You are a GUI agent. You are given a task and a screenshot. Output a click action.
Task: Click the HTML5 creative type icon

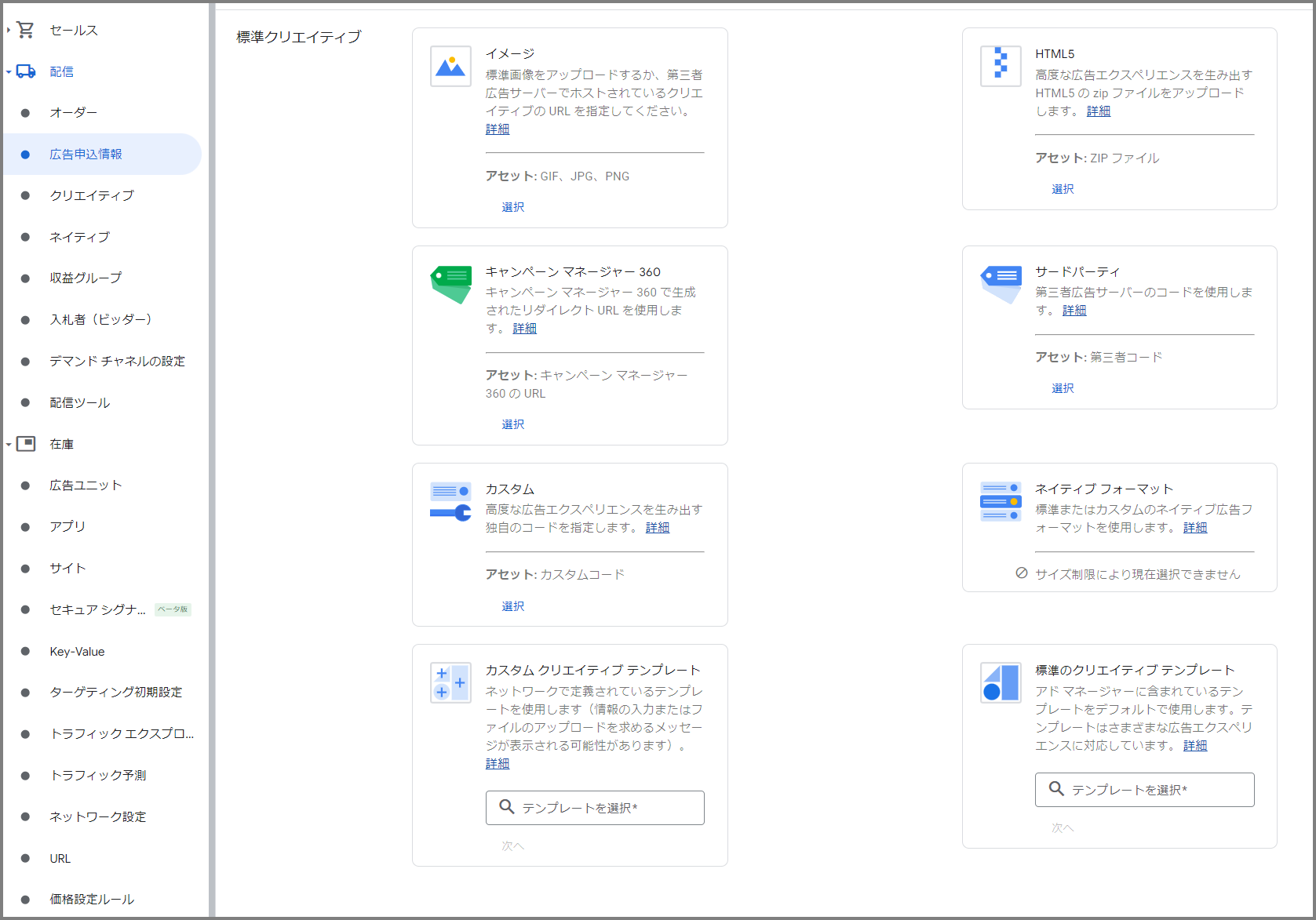pyautogui.click(x=1001, y=64)
